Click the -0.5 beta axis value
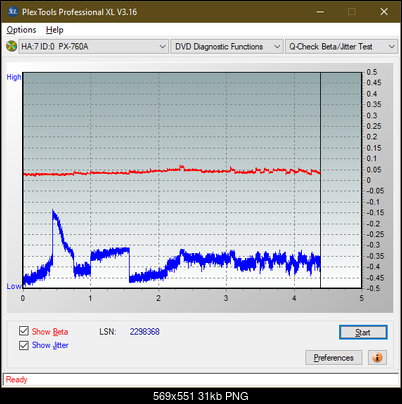The width and height of the screenshot is (402, 404). point(373,288)
